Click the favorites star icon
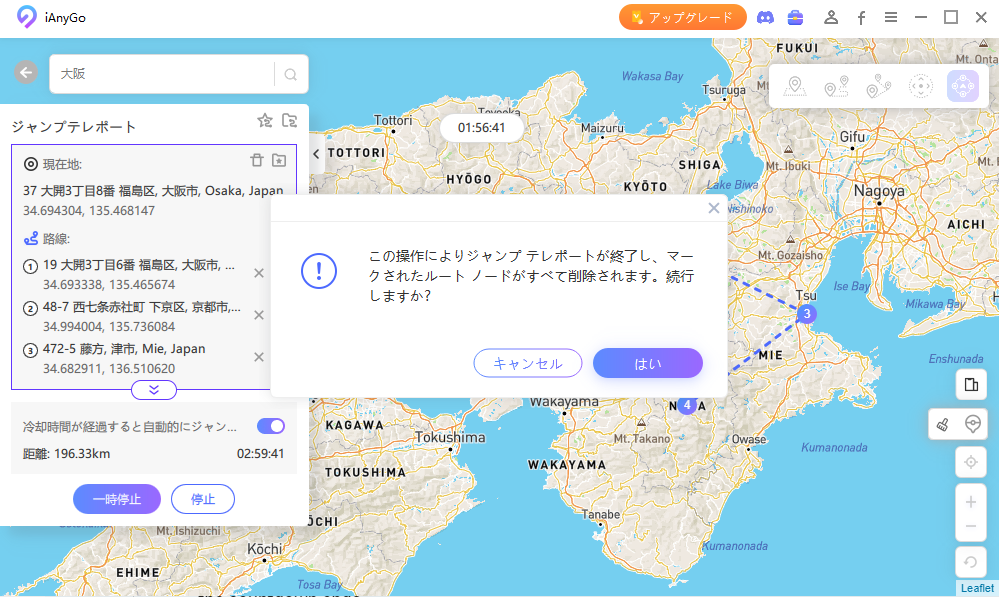The width and height of the screenshot is (999, 597). (x=265, y=121)
